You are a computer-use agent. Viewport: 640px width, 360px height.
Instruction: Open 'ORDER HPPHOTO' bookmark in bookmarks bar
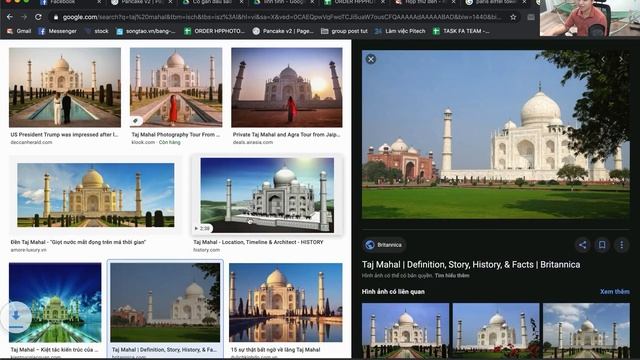point(214,31)
